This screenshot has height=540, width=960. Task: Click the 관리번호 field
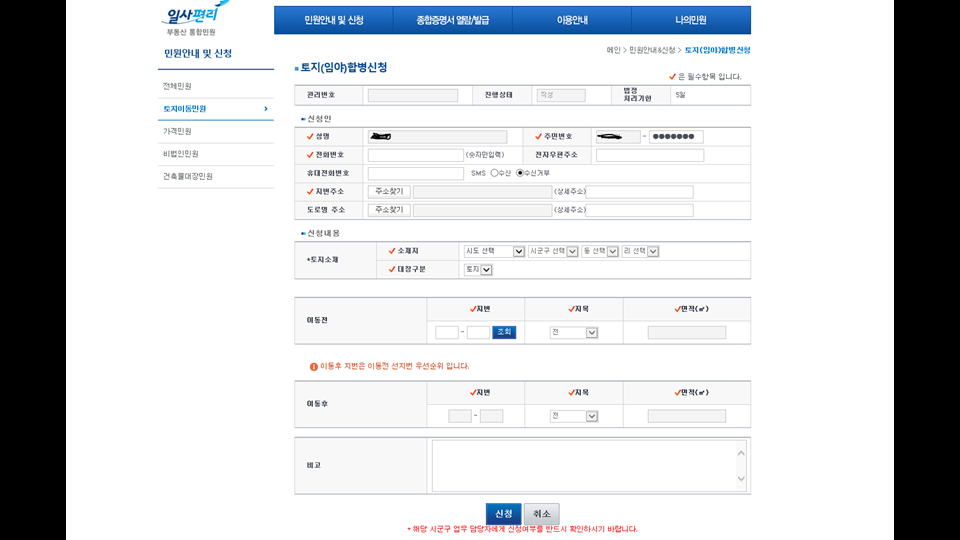point(413,96)
